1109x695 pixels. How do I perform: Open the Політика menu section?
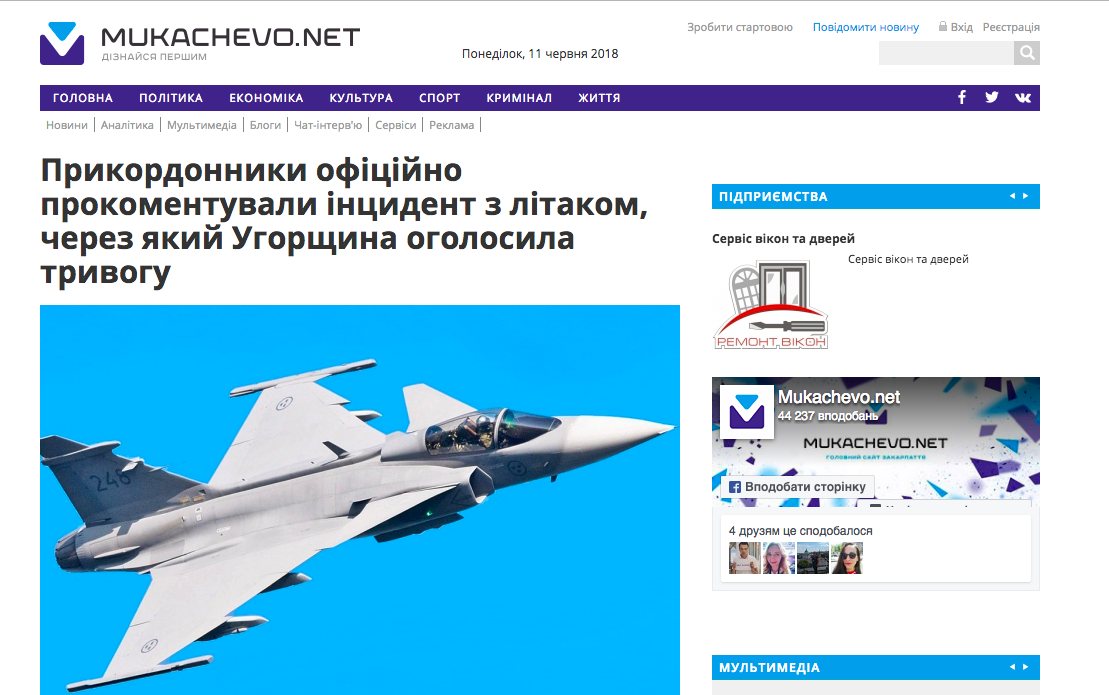[171, 98]
